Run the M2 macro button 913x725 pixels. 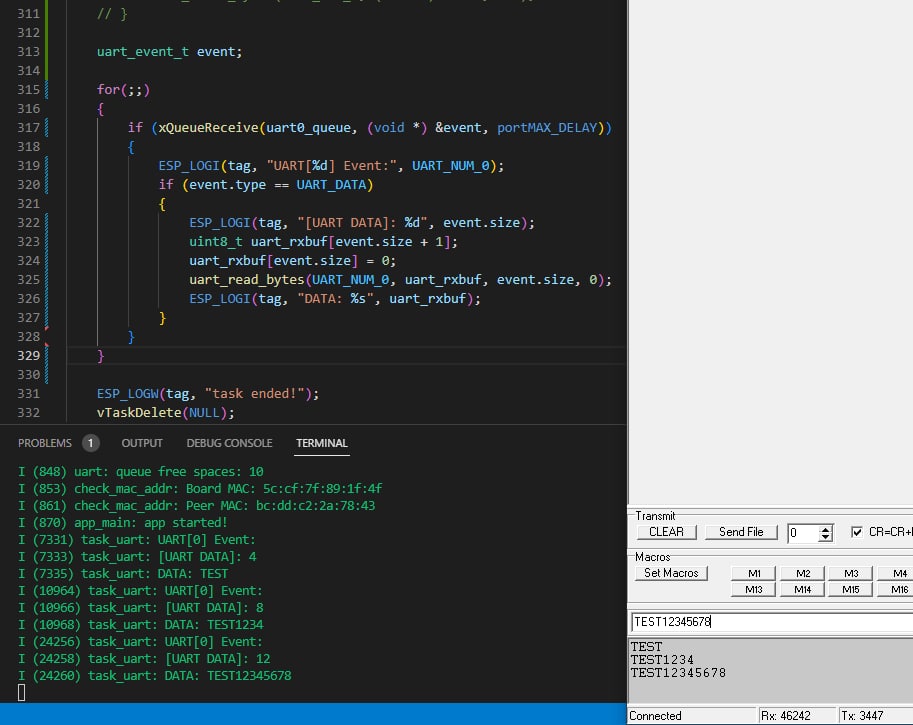pos(802,573)
